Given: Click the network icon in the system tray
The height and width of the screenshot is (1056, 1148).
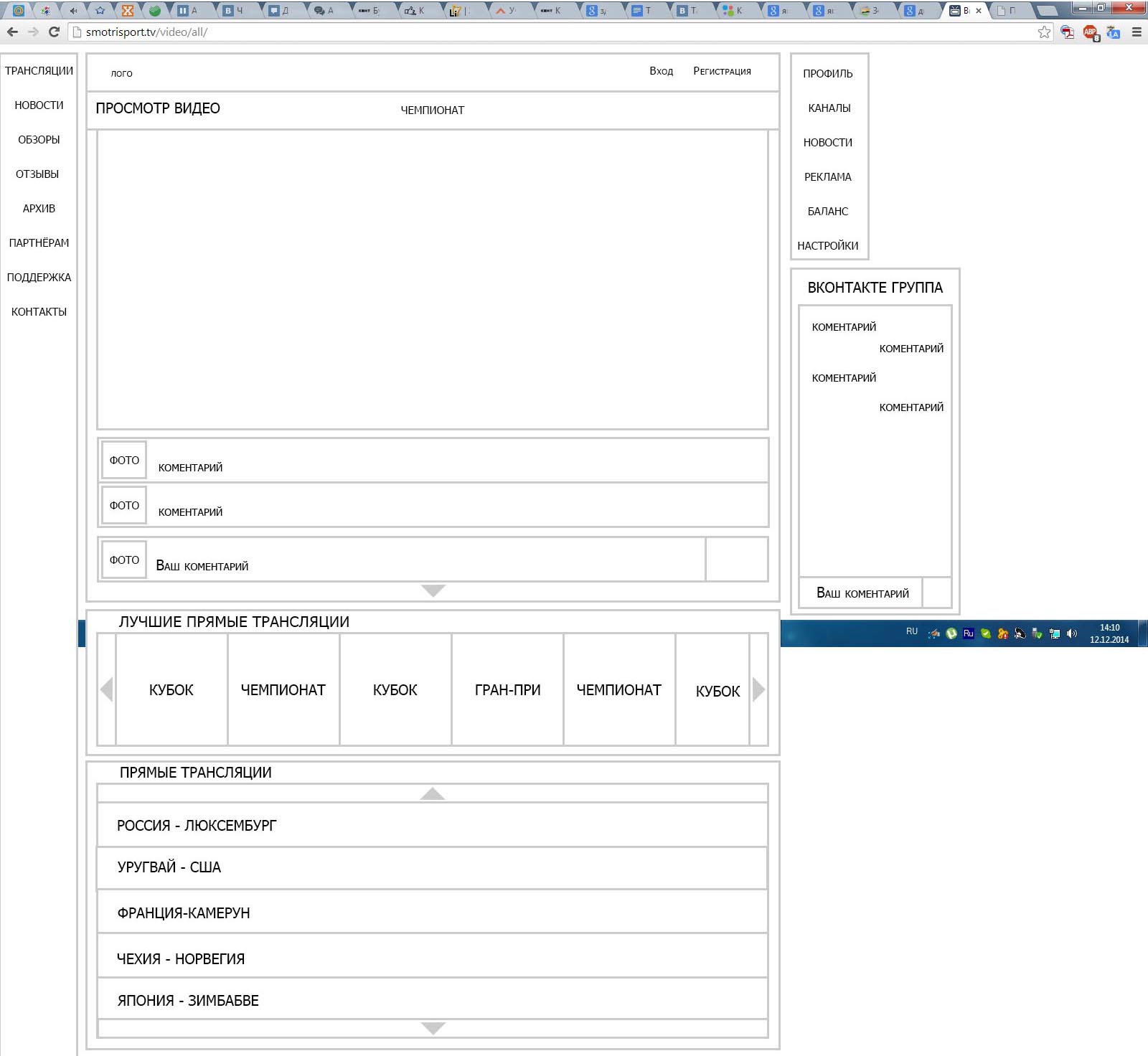Looking at the screenshot, I should click(1055, 633).
